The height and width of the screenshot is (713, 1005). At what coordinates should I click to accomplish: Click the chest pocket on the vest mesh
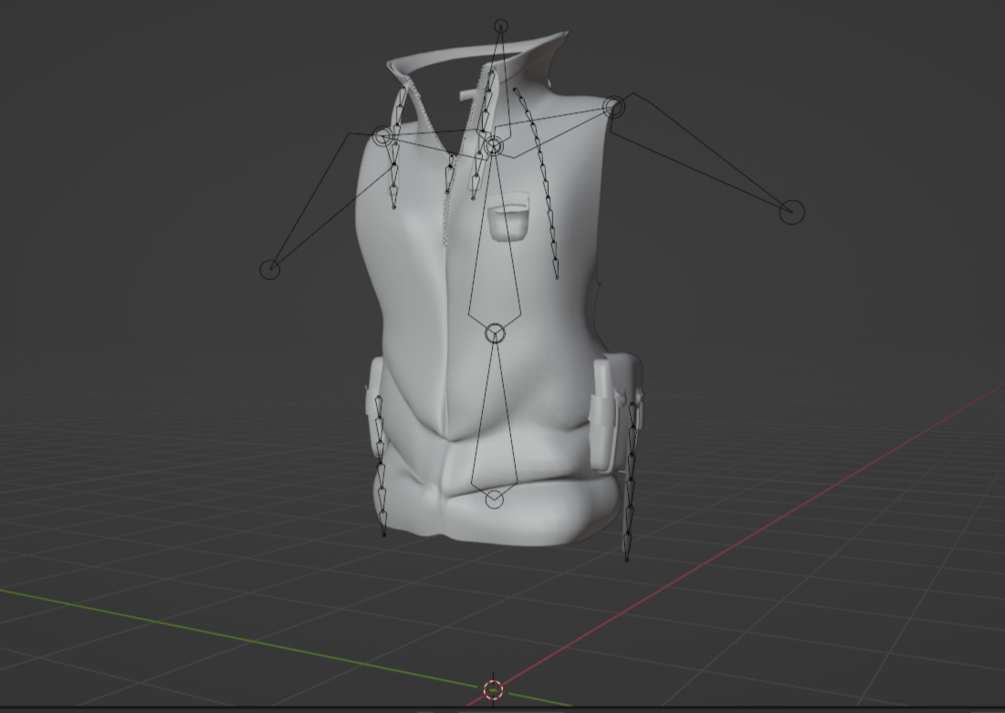point(510,216)
